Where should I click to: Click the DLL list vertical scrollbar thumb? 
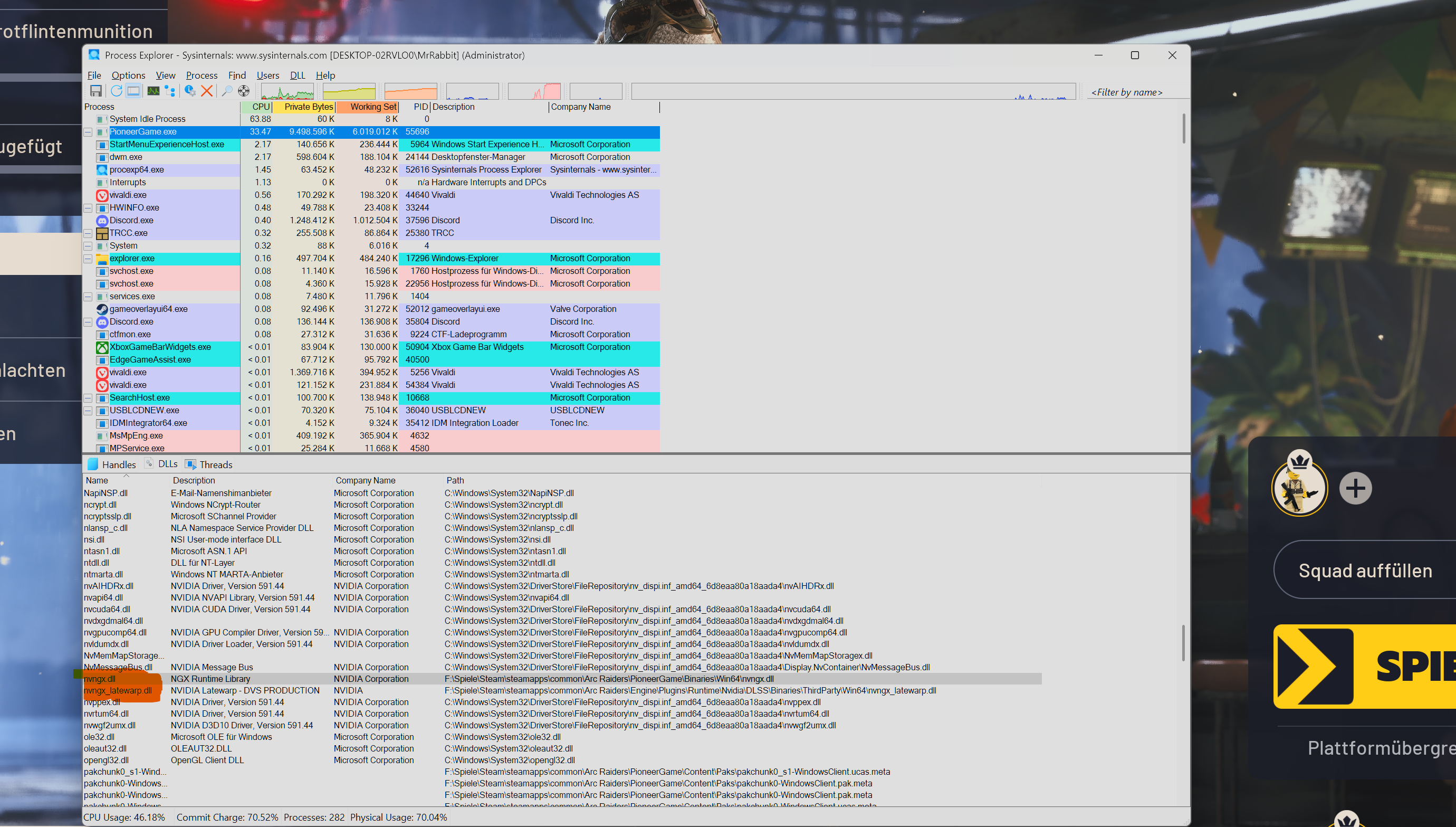pyautogui.click(x=1183, y=643)
